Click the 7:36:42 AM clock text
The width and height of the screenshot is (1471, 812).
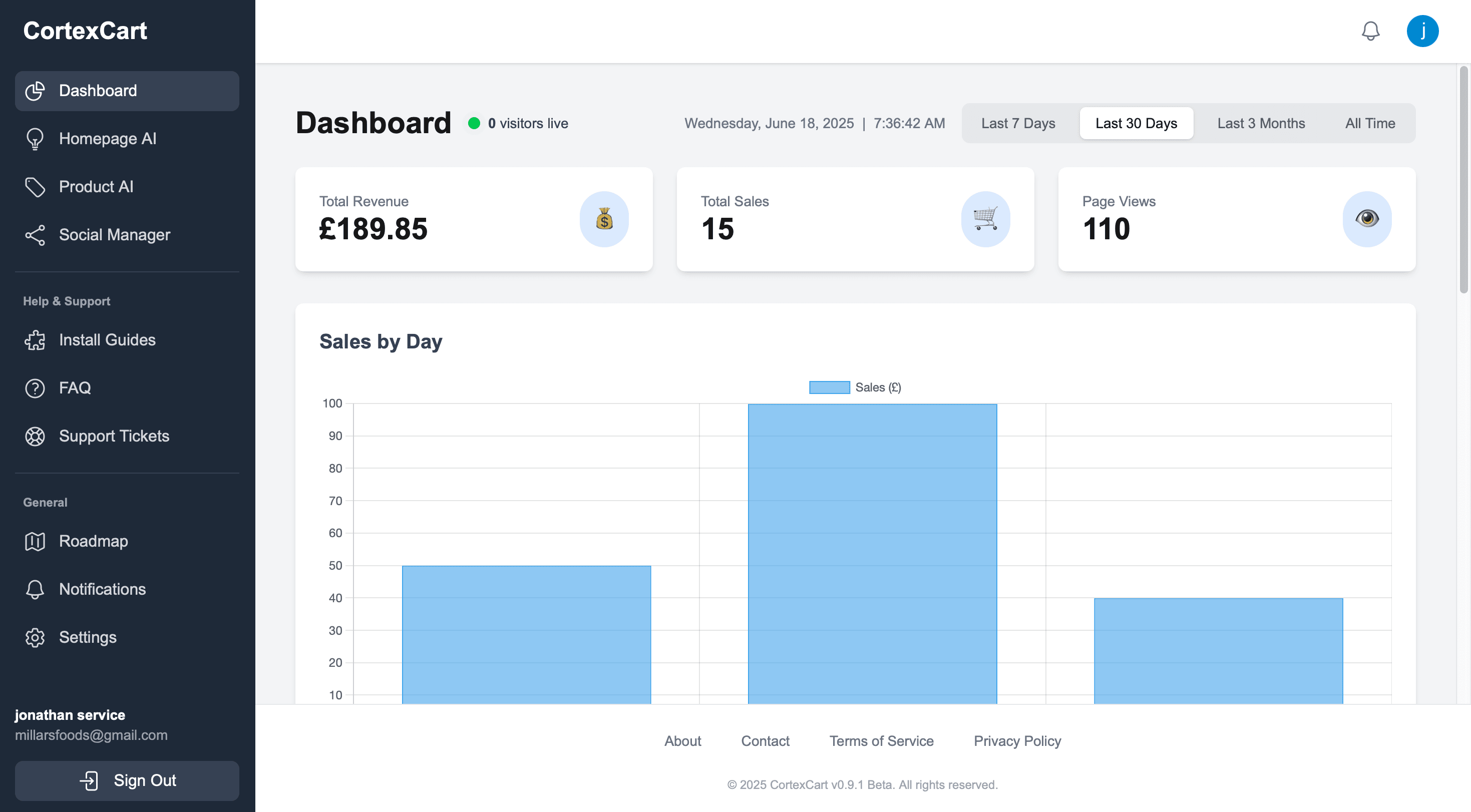909,123
